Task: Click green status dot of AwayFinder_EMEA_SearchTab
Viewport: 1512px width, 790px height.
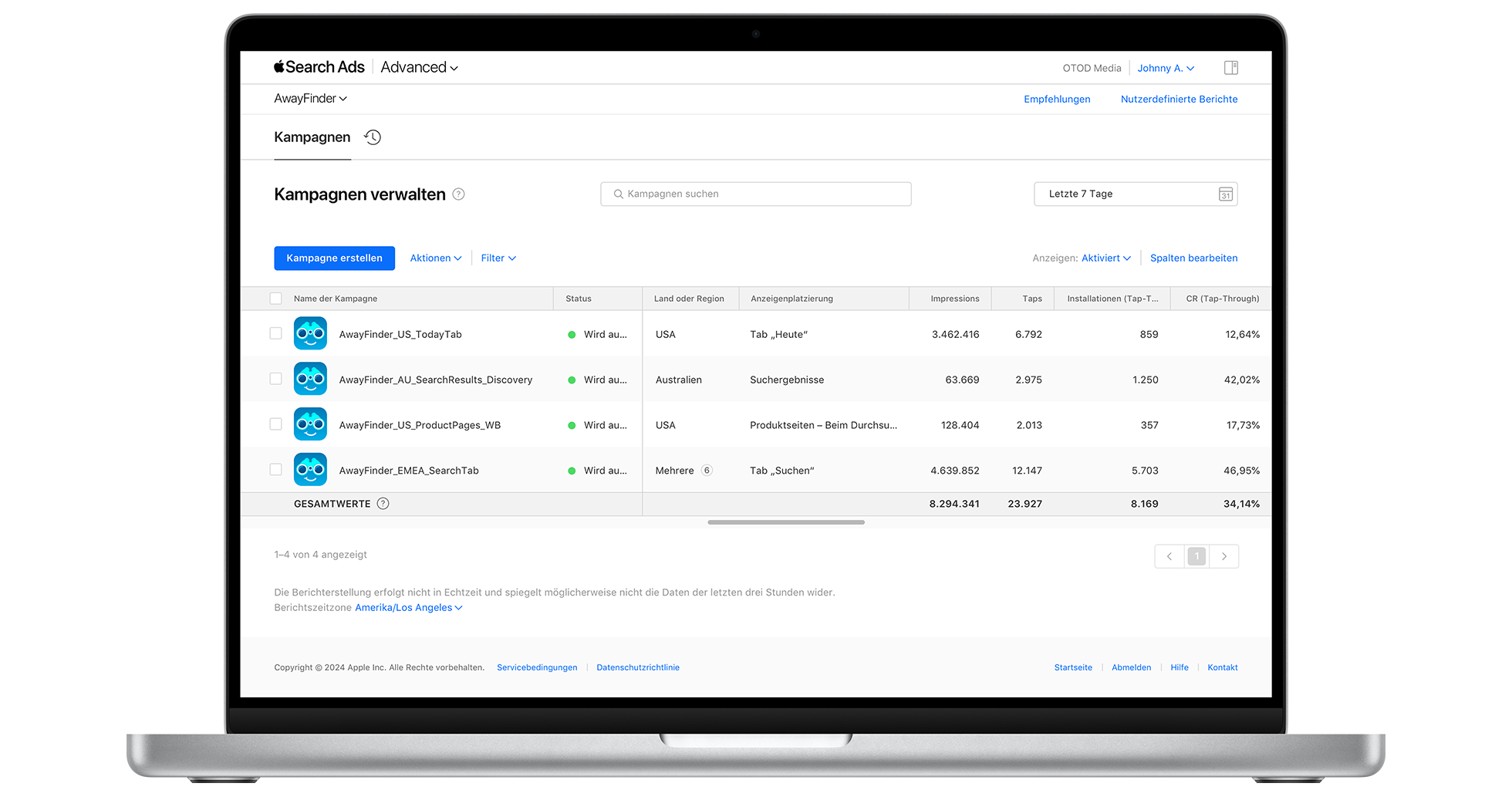Action: tap(572, 471)
